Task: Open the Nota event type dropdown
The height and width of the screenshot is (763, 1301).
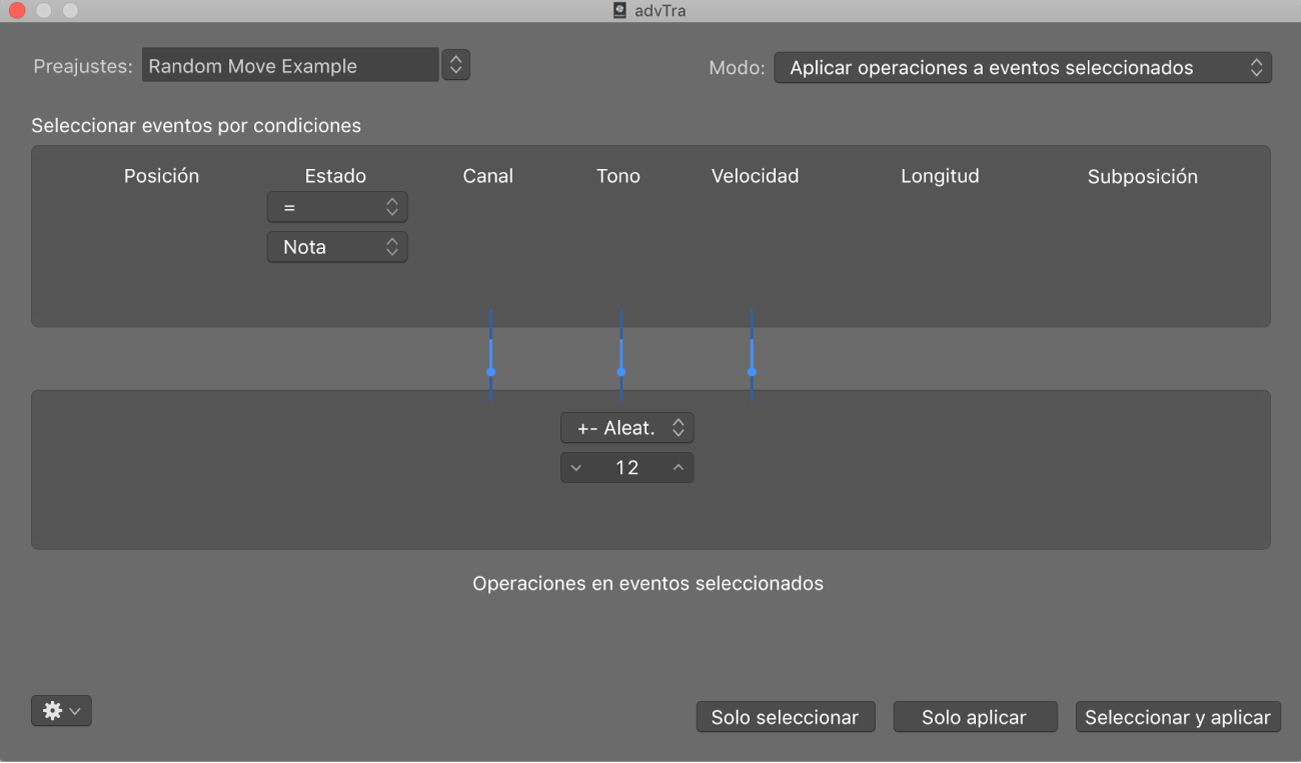Action: coord(337,246)
